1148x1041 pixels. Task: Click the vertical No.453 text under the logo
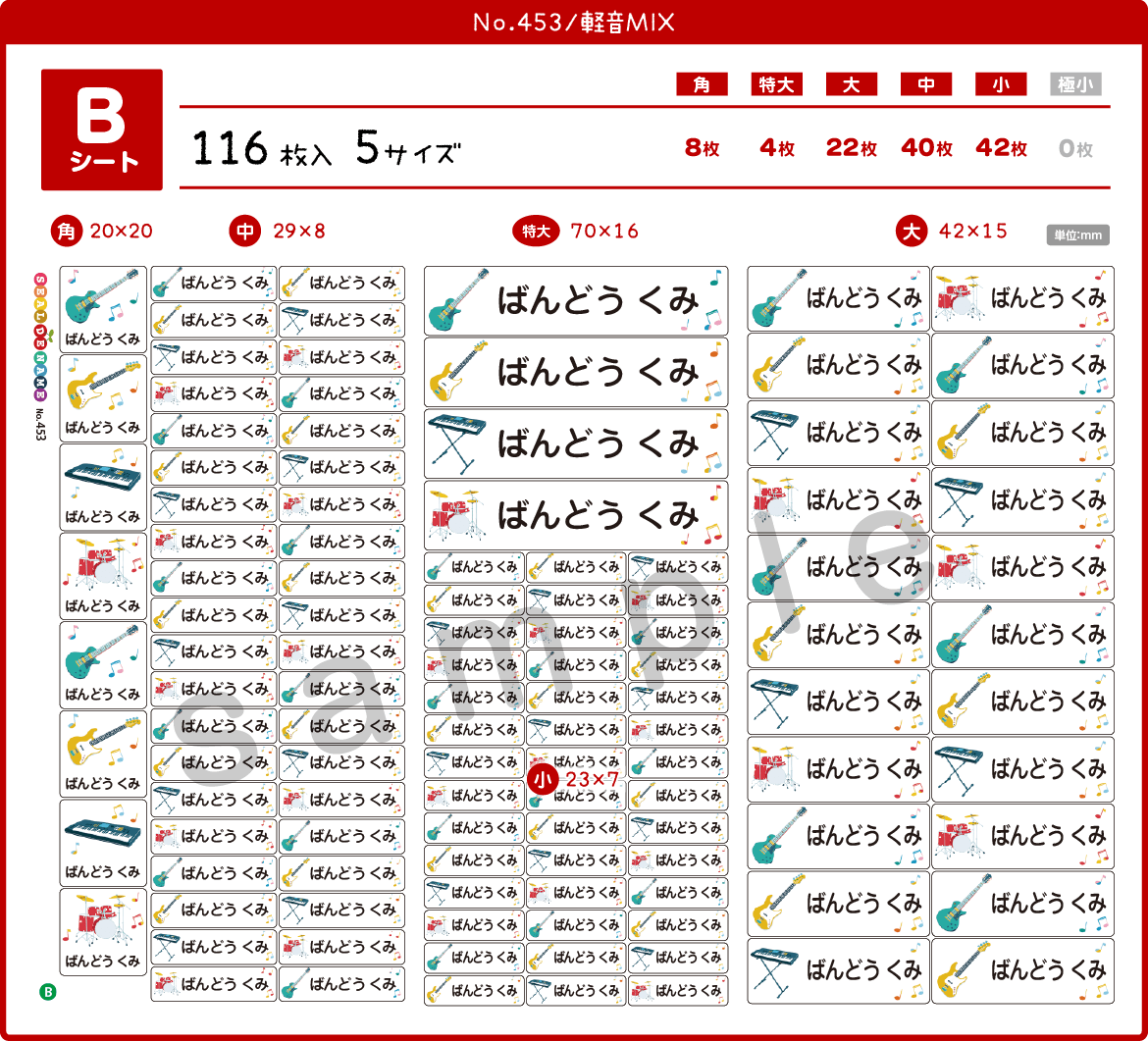click(x=40, y=424)
